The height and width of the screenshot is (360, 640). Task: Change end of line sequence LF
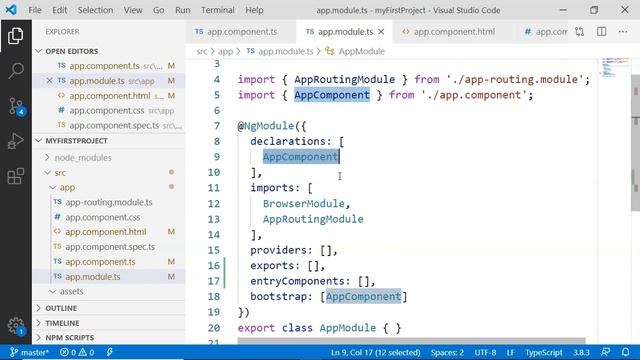pyautogui.click(x=511, y=352)
